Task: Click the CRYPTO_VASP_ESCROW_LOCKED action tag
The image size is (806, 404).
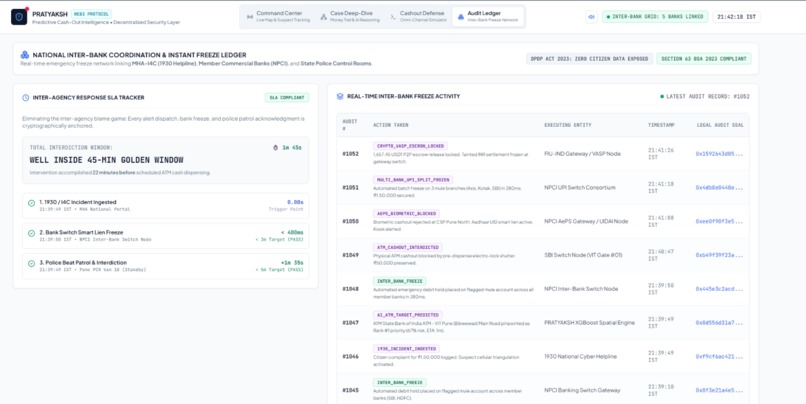Action: pyautogui.click(x=410, y=146)
